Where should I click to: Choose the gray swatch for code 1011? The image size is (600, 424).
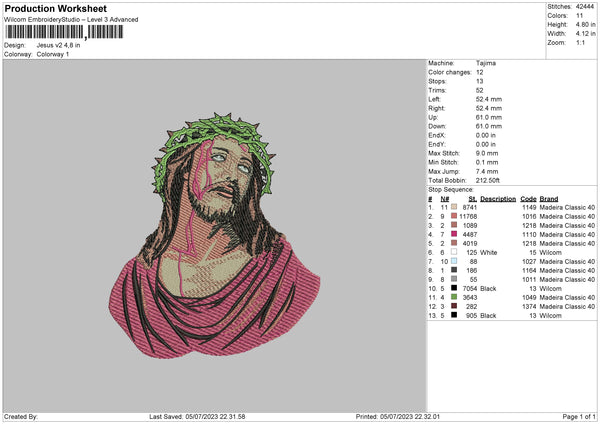pos(454,279)
